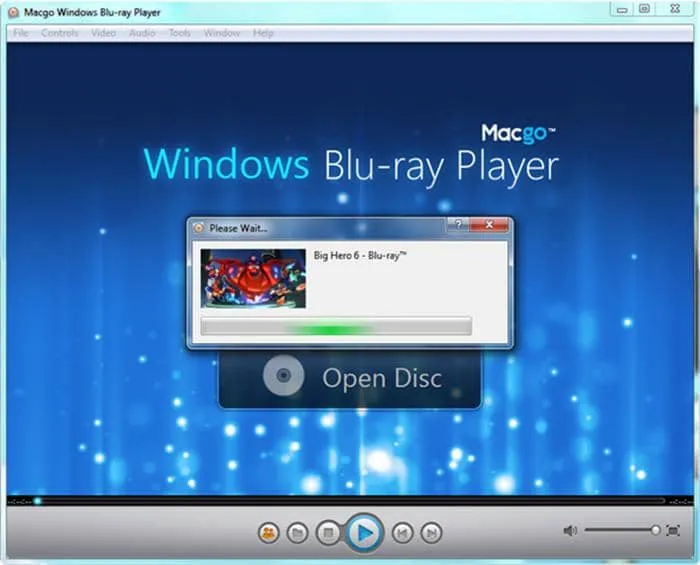700x565 pixels.
Task: Expand the Video menu
Action: coord(103,33)
